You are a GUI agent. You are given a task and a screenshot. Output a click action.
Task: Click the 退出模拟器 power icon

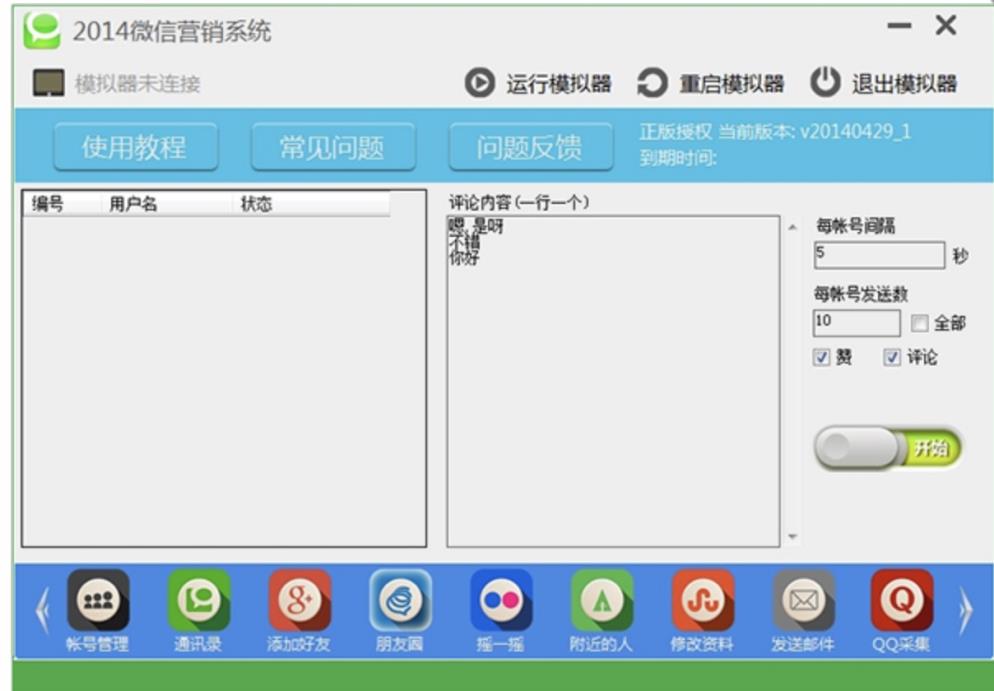click(825, 82)
